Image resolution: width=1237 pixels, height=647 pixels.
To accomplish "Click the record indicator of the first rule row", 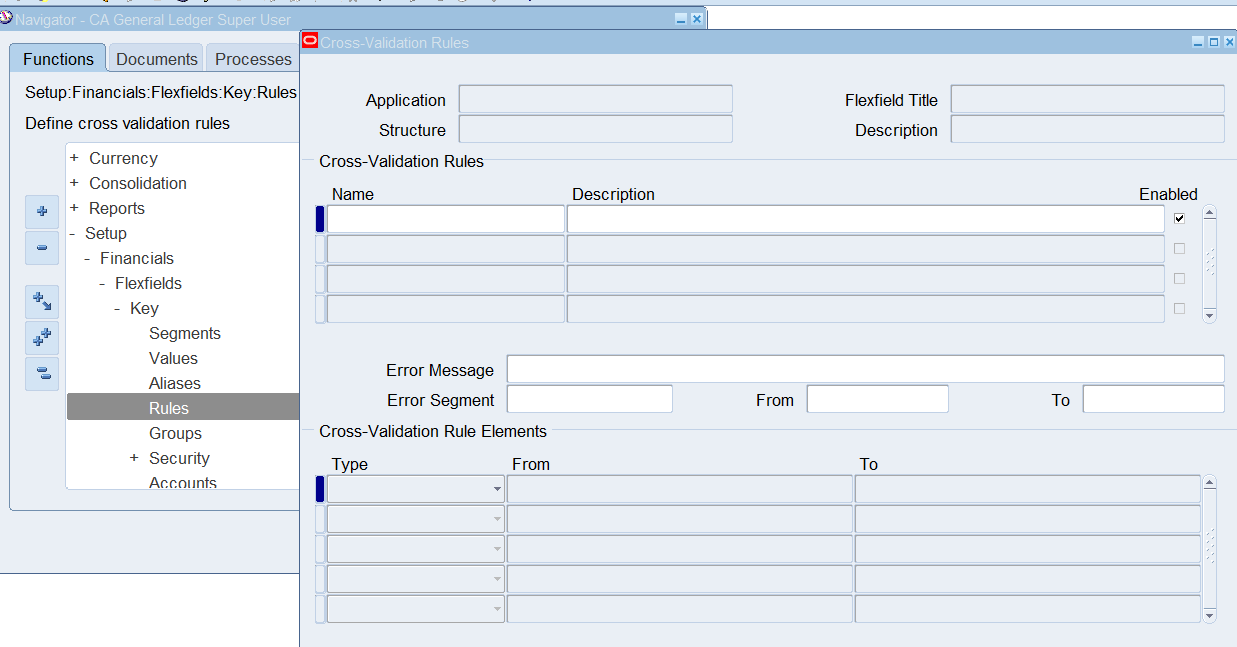I will point(320,219).
